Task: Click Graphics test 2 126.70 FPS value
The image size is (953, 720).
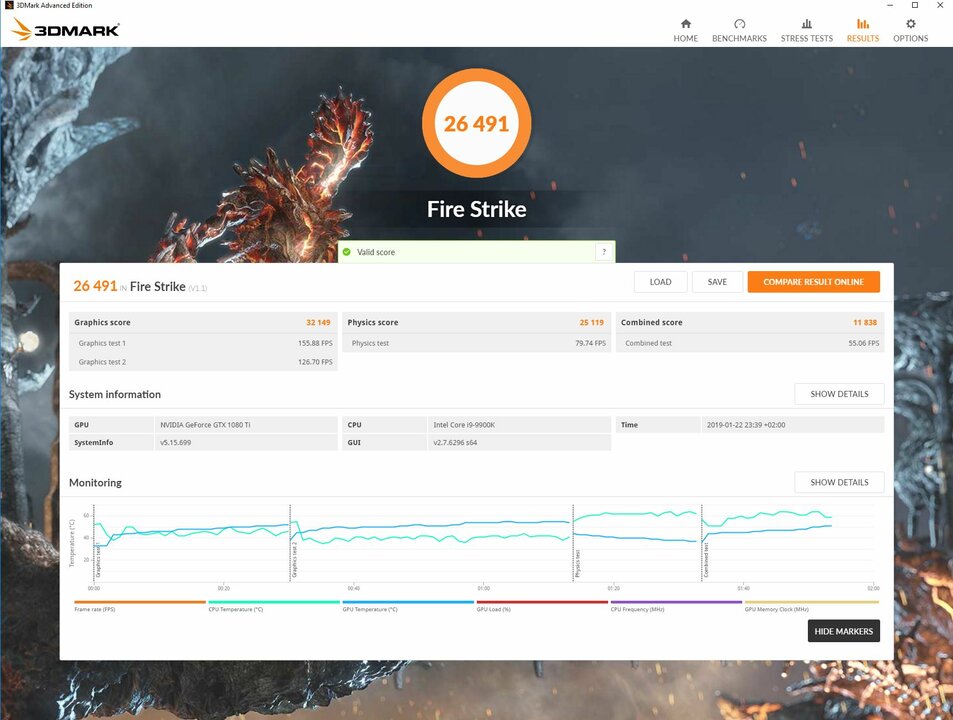Action: (x=315, y=362)
